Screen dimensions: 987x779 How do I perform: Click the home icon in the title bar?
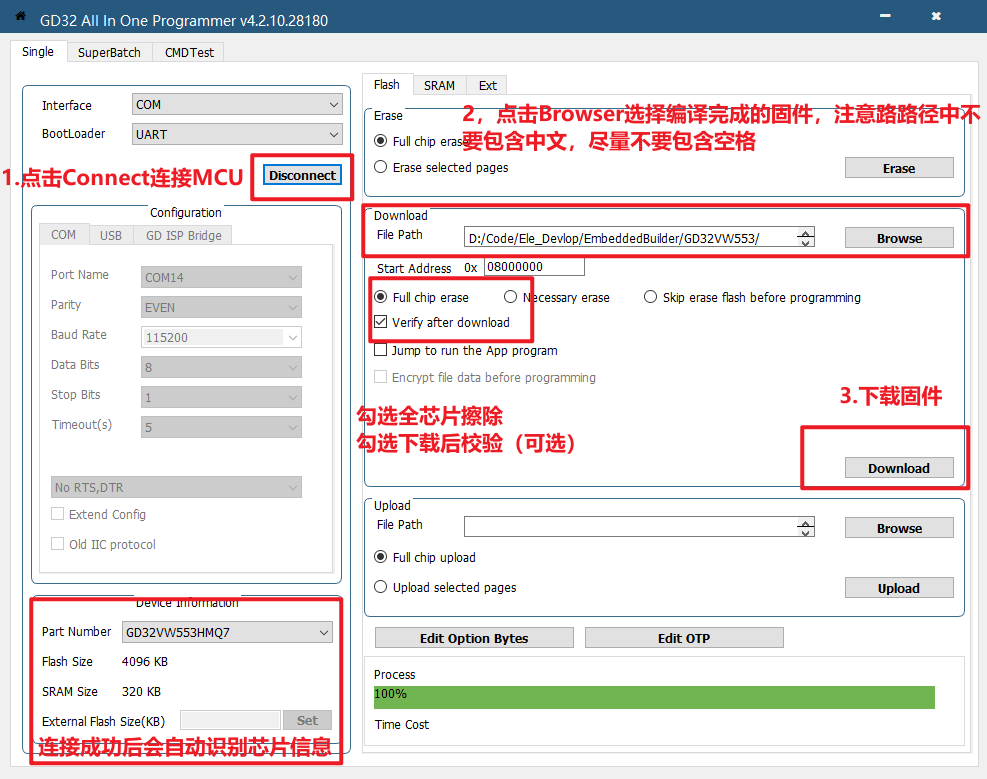[19, 17]
